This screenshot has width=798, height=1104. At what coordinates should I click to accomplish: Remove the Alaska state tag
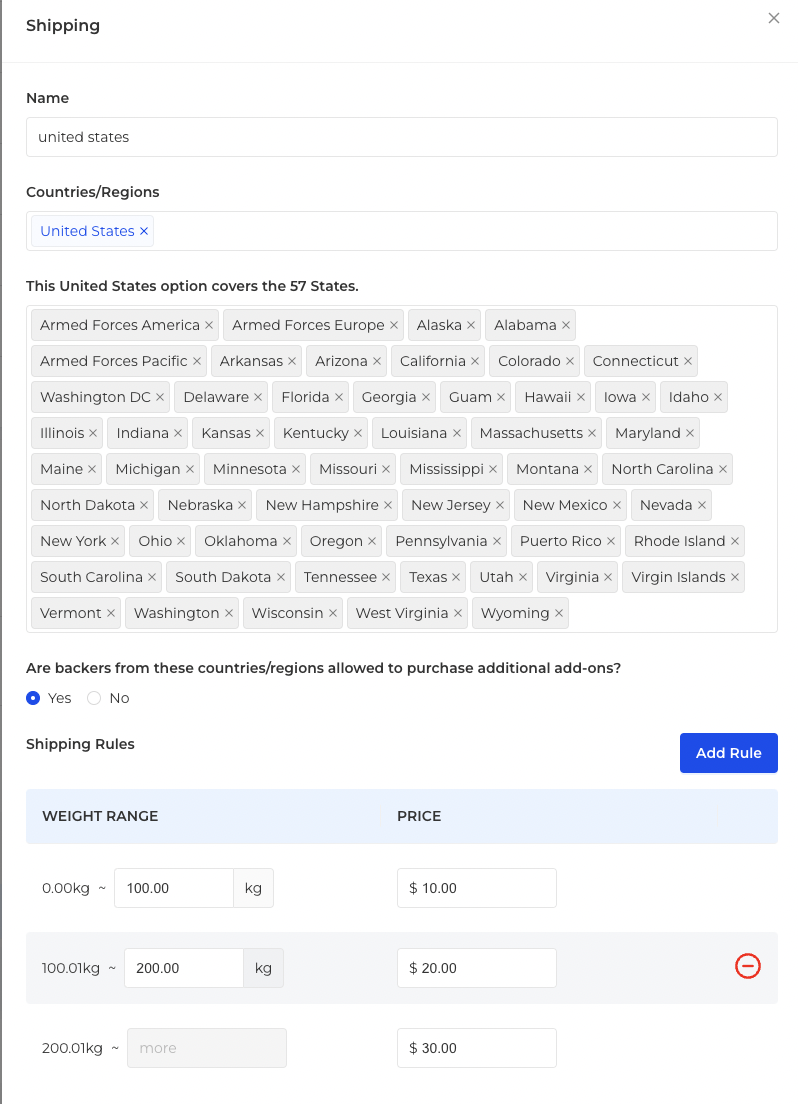coord(471,325)
